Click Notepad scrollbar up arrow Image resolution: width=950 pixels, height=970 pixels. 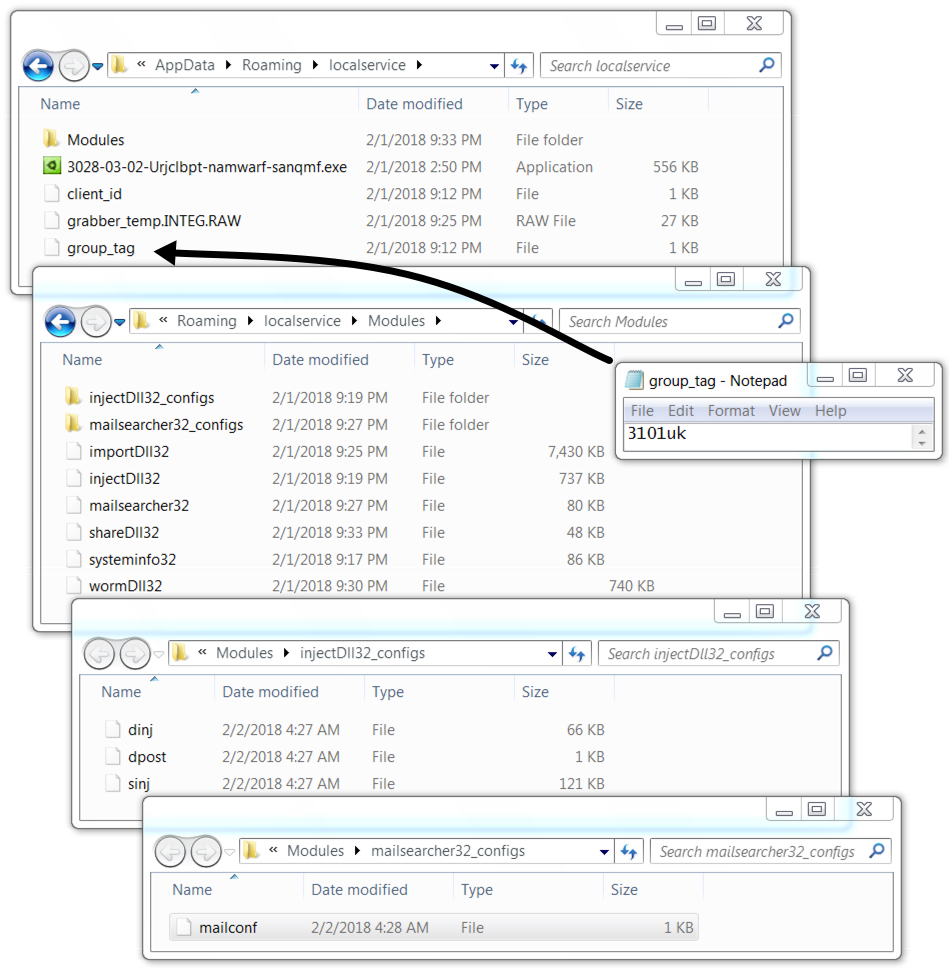pyautogui.click(x=922, y=431)
